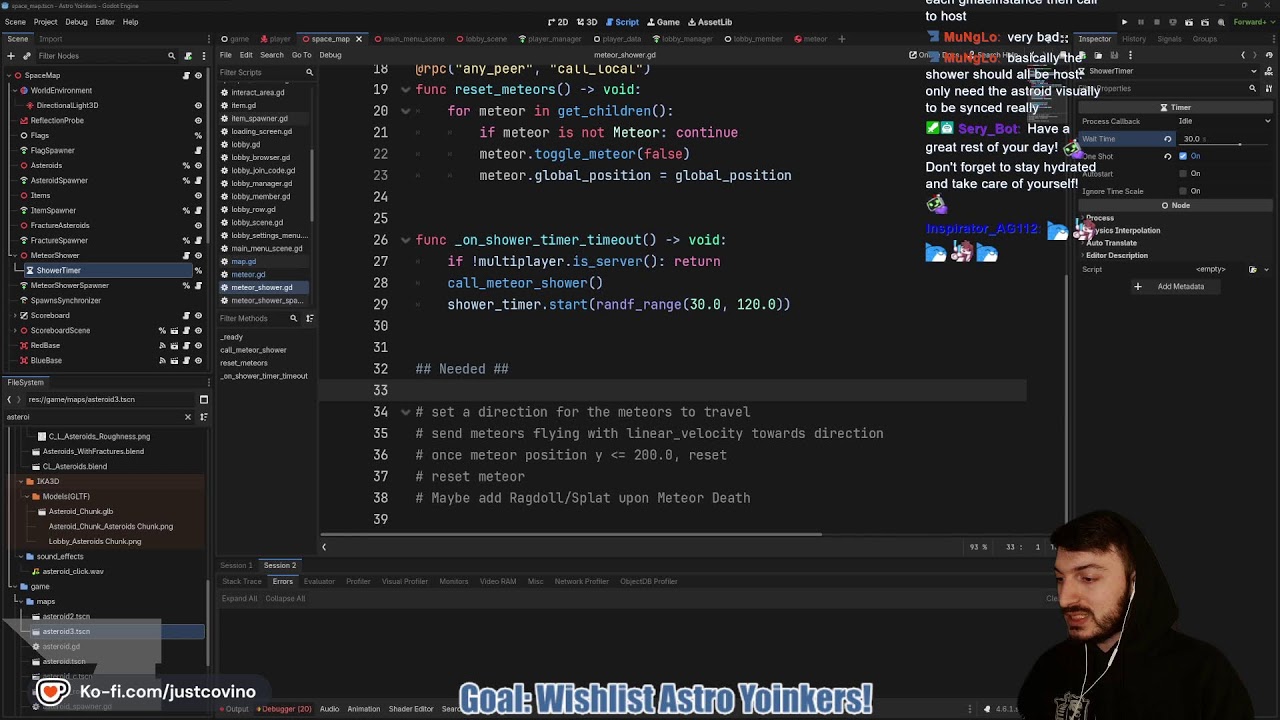Open the script attached to SpaceMap node
Image resolution: width=1280 pixels, height=720 pixels.
(x=186, y=75)
